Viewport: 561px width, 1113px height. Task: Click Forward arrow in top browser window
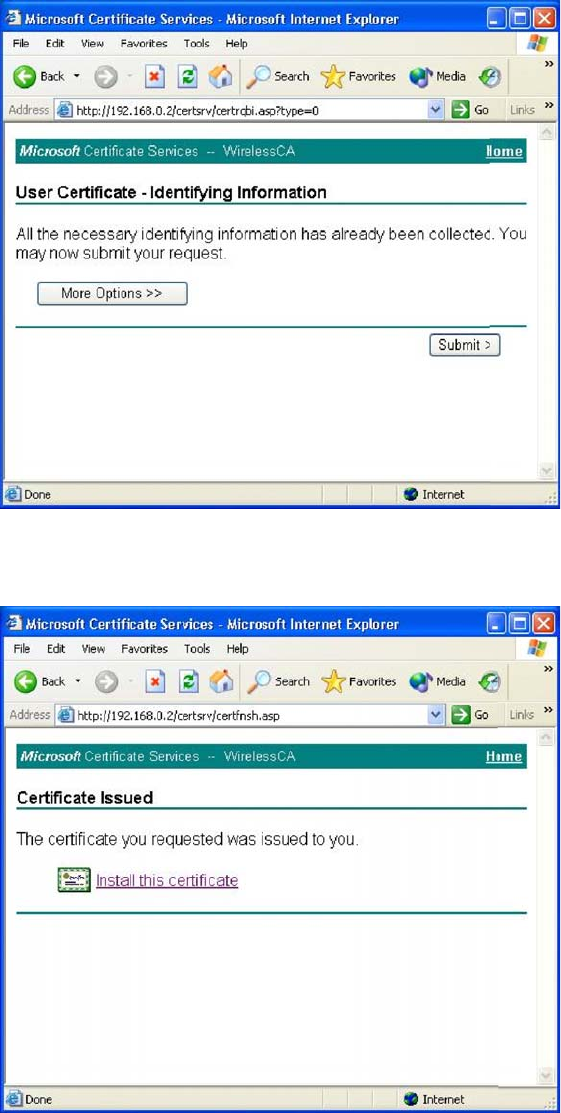click(x=105, y=77)
